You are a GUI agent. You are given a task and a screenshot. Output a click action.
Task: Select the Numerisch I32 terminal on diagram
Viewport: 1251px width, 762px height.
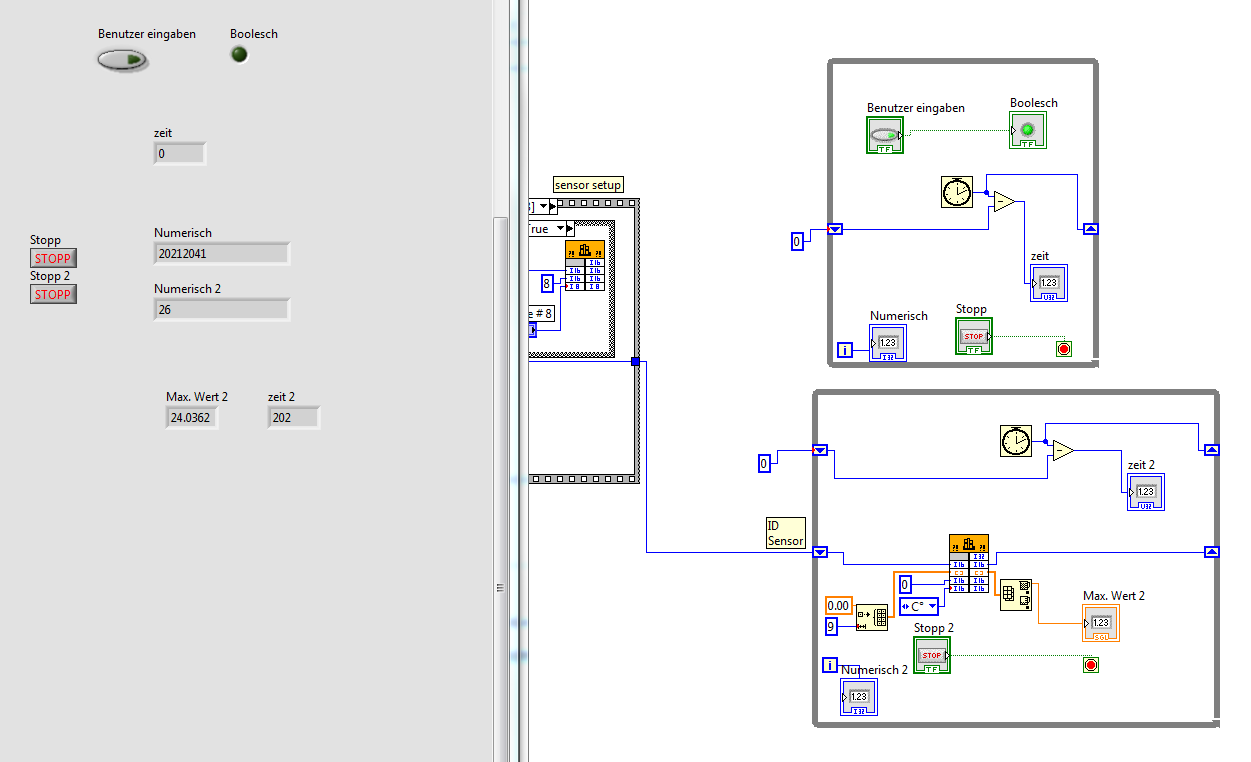tap(888, 343)
